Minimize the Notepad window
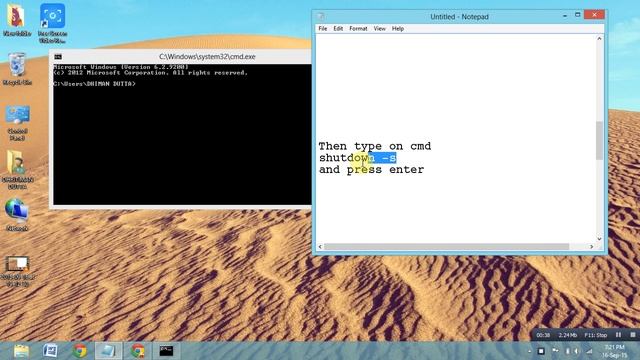Screen dimensions: 640x360 [565, 16]
